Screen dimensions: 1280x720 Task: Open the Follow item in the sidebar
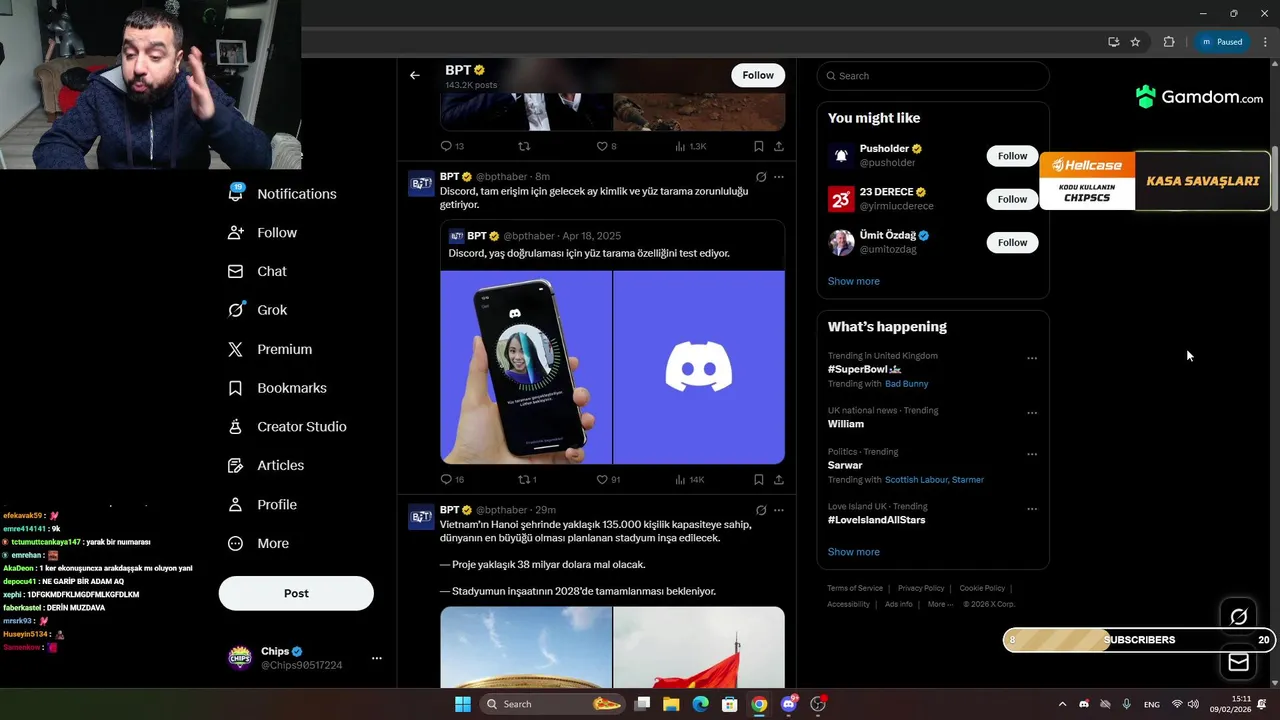[263, 233]
